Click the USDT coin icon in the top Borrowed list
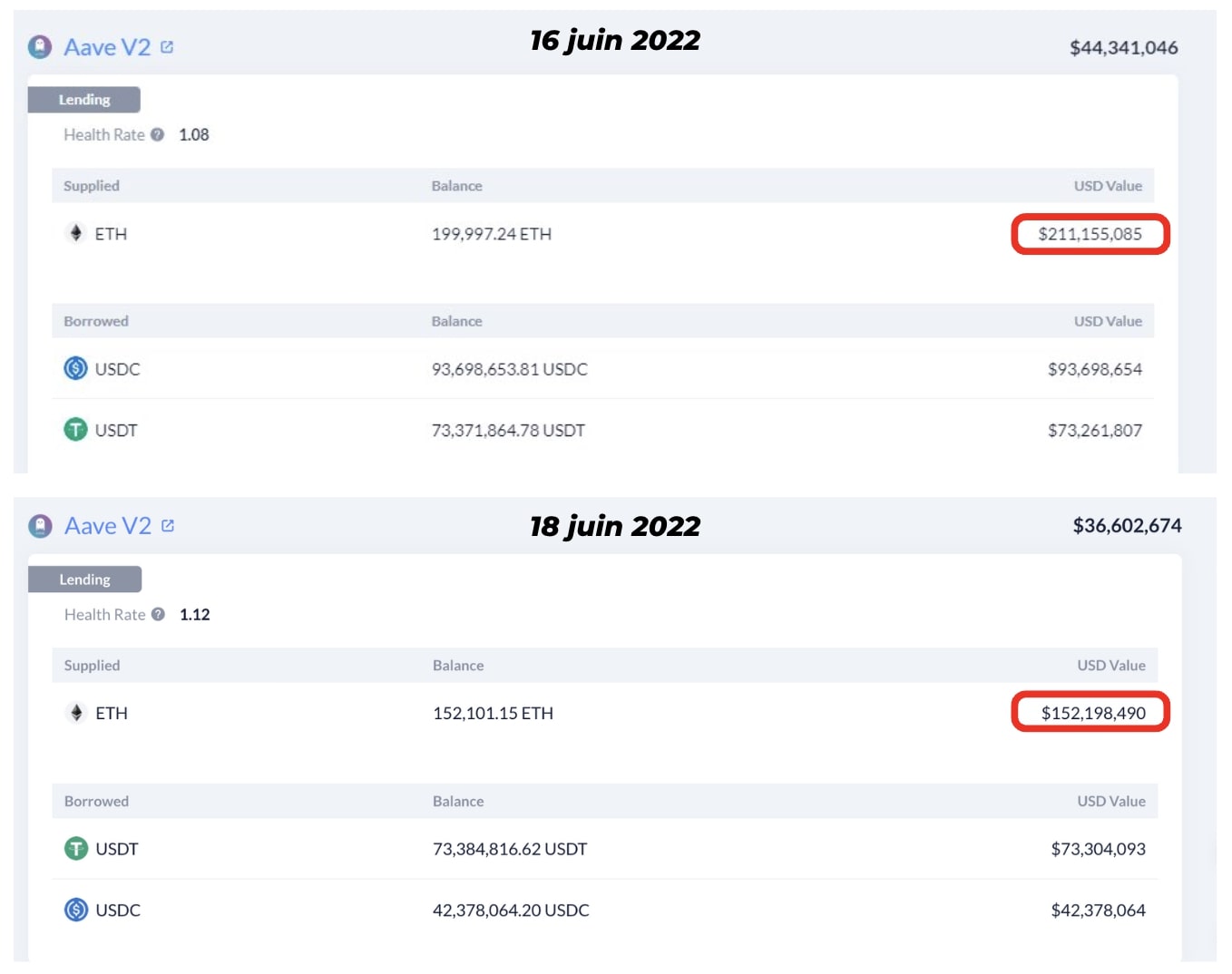 click(76, 429)
